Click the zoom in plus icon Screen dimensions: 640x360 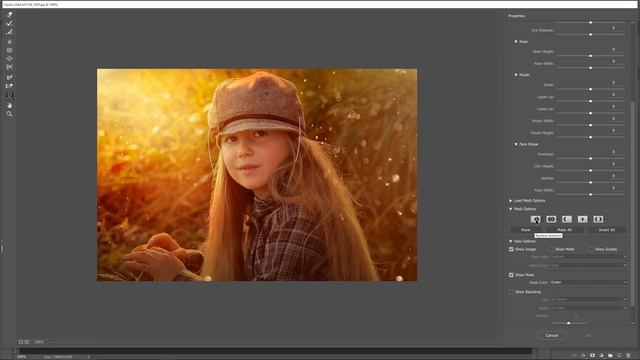click(x=27, y=342)
